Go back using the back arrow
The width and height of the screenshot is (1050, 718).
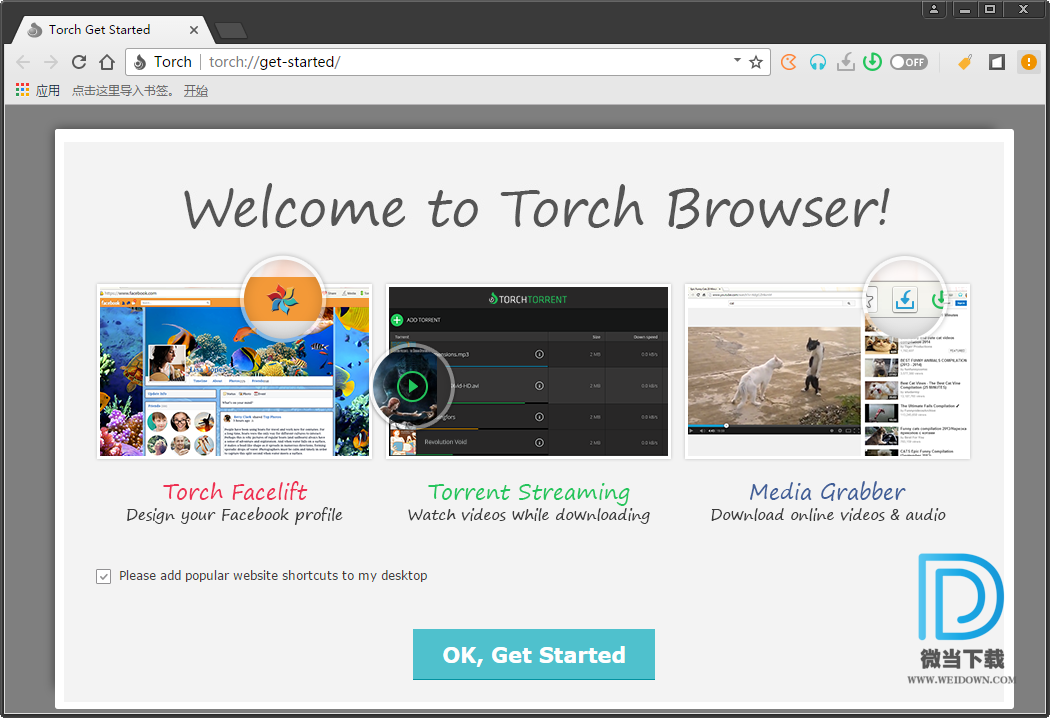click(x=23, y=62)
